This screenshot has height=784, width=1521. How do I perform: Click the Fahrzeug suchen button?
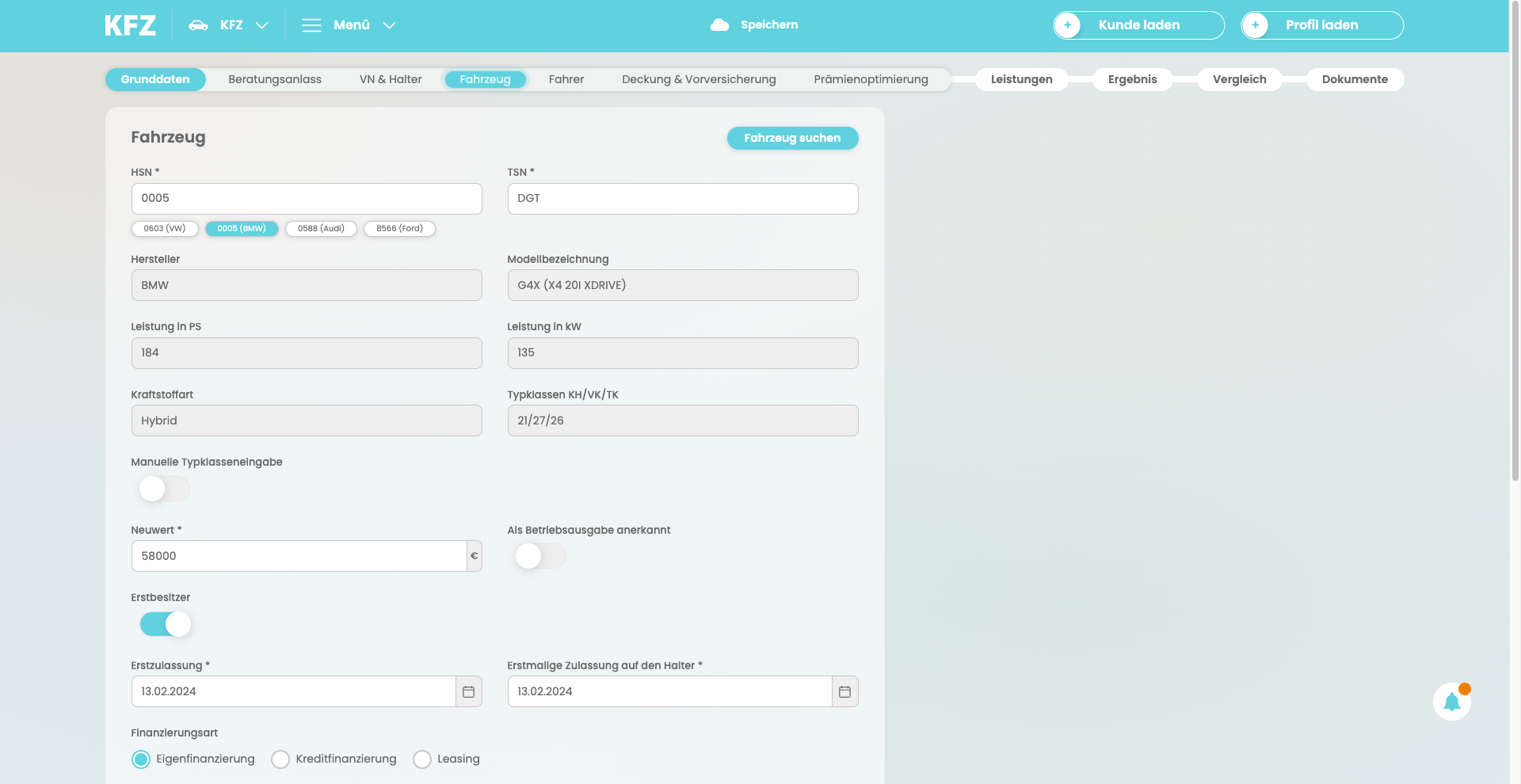[792, 138]
